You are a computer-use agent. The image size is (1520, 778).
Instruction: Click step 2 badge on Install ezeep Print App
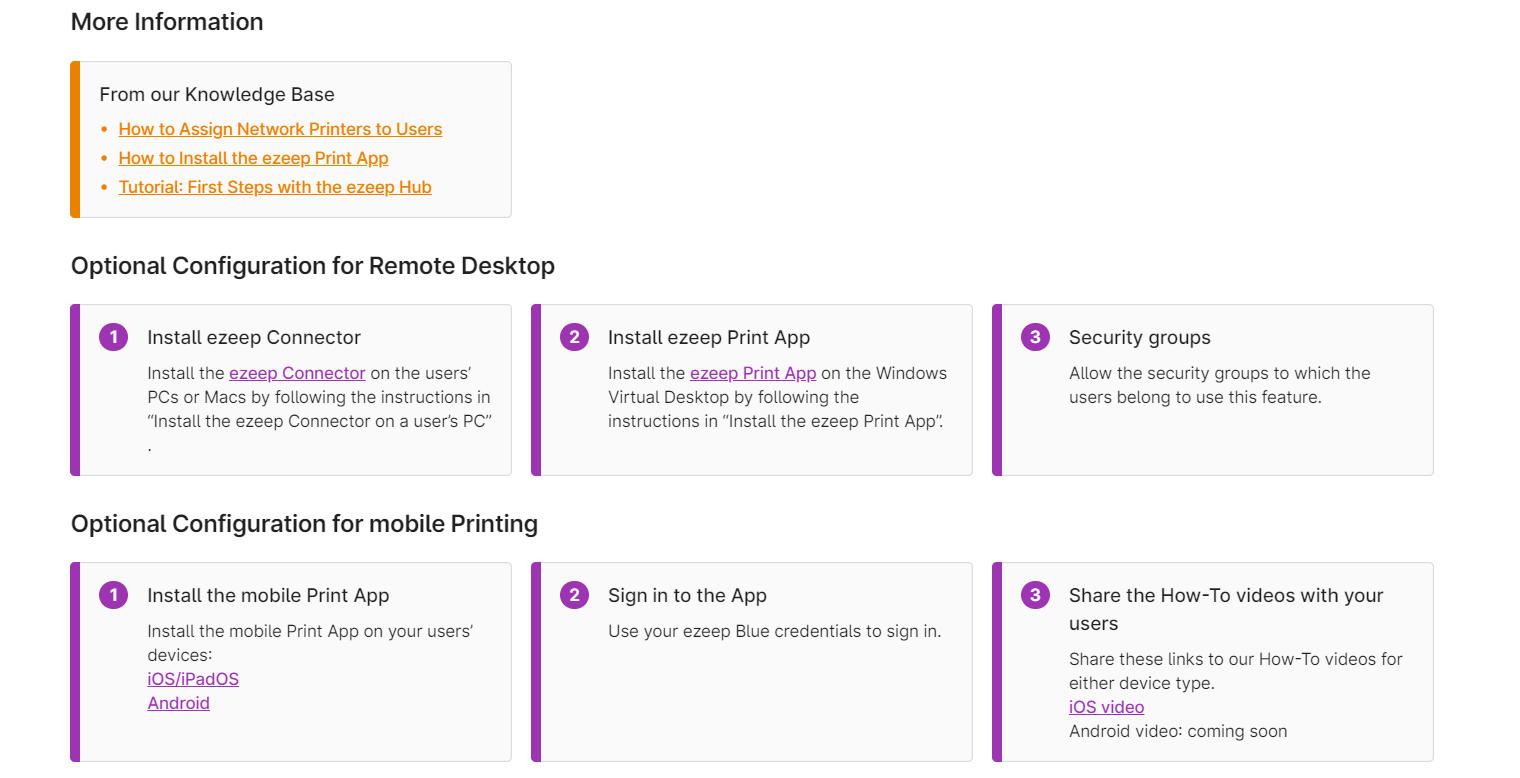(574, 337)
